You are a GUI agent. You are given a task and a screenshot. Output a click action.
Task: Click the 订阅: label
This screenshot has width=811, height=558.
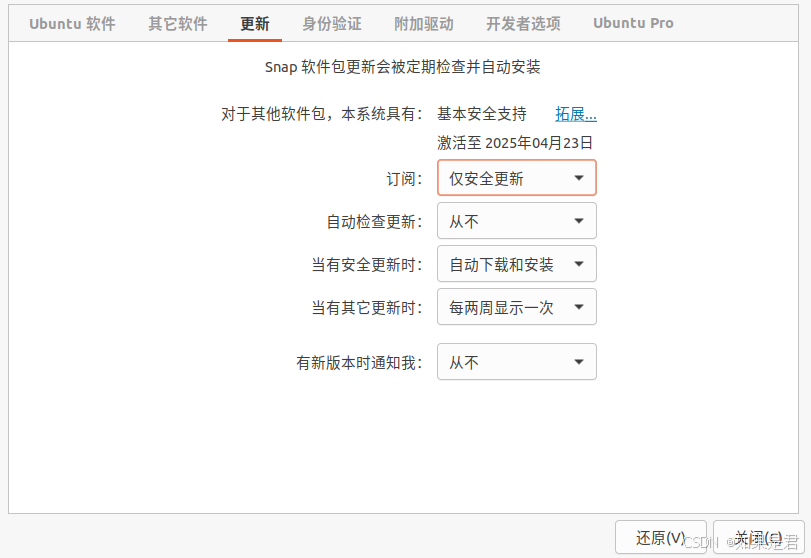pyautogui.click(x=404, y=179)
